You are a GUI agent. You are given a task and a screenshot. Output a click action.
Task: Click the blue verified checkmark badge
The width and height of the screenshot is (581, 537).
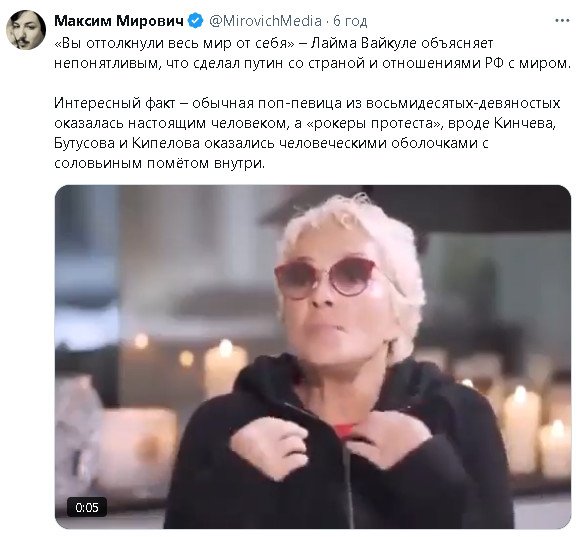[x=196, y=21]
